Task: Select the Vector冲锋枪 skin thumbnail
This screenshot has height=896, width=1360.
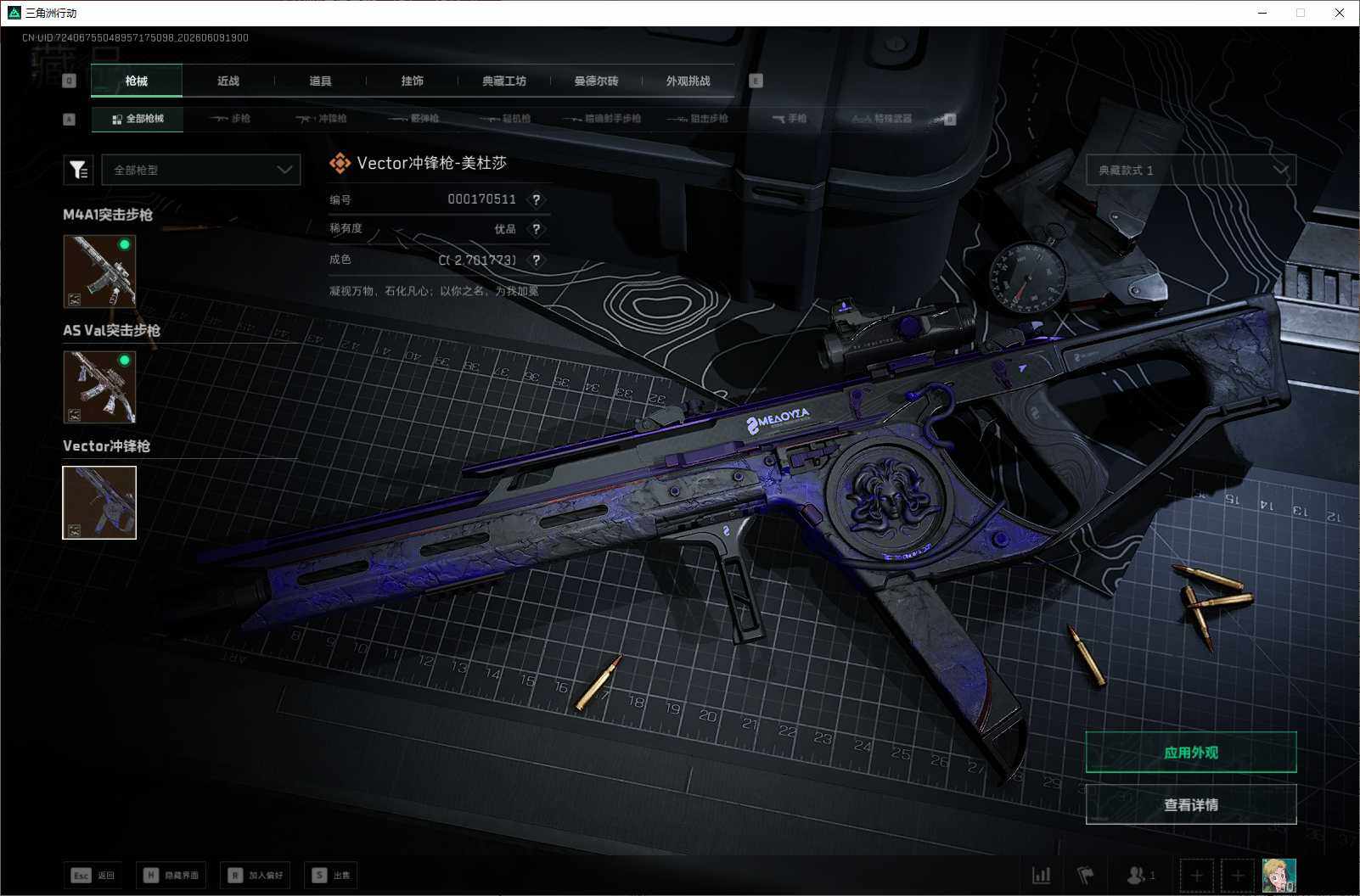Action: [x=99, y=502]
